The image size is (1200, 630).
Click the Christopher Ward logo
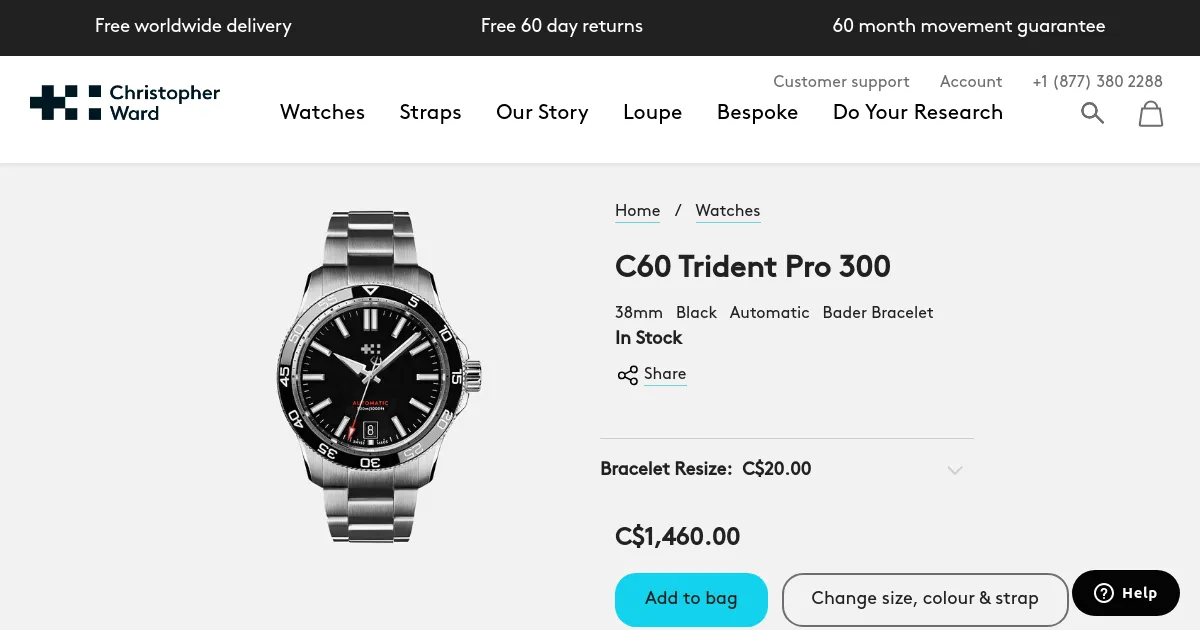point(124,102)
